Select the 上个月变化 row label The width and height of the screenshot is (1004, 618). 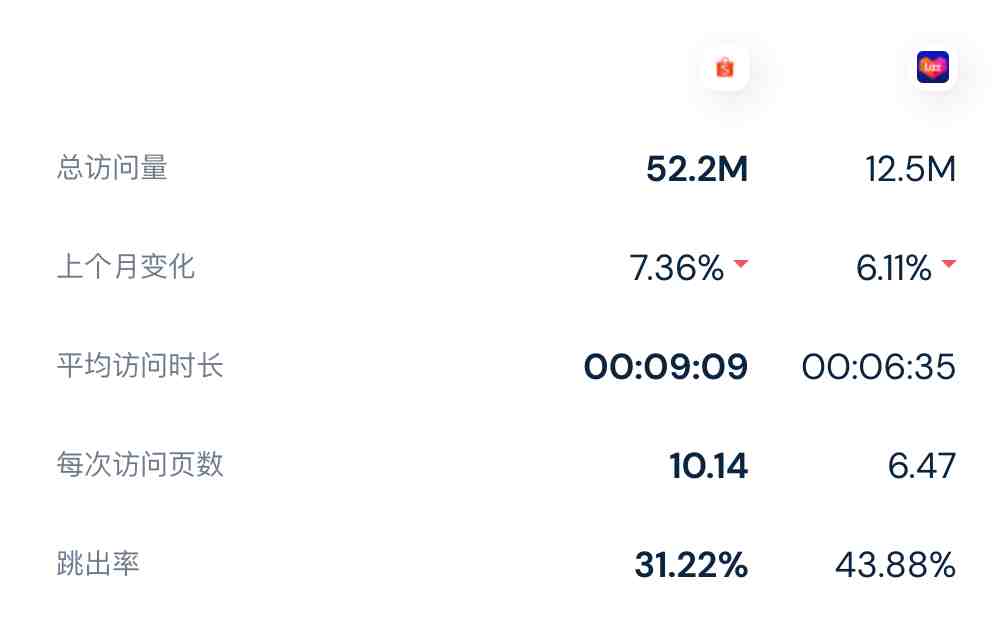(x=126, y=266)
